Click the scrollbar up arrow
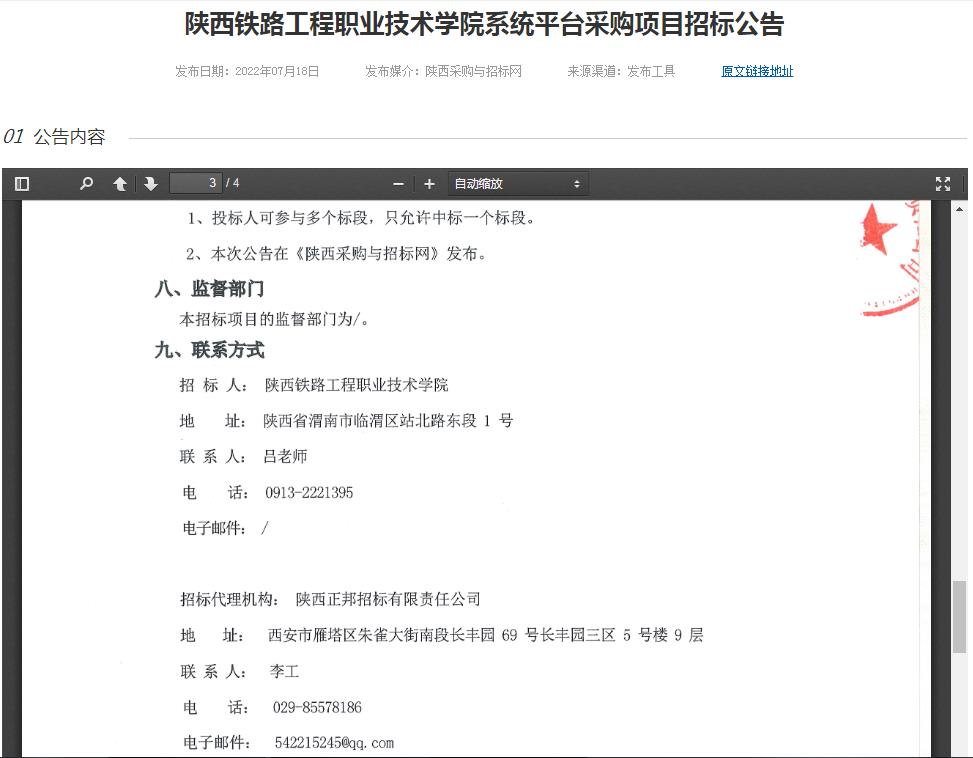The height and width of the screenshot is (758, 973). pos(959,210)
